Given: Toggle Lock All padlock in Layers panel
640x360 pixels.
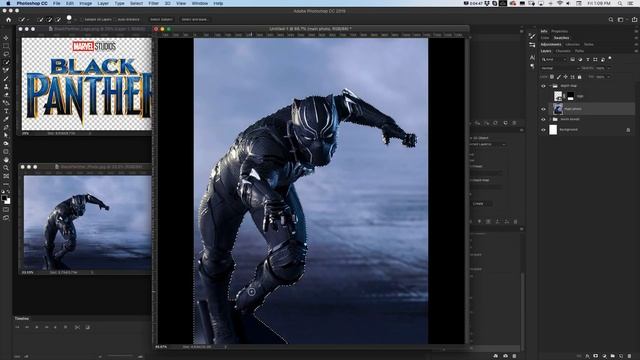Looking at the screenshot, I should (x=579, y=77).
